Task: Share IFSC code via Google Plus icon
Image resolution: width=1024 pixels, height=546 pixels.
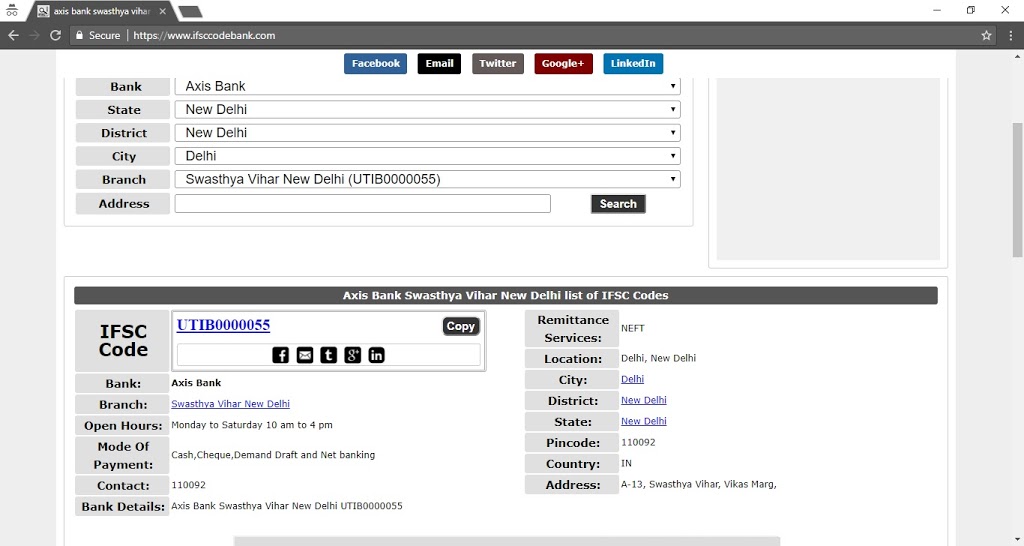Action: click(x=353, y=355)
